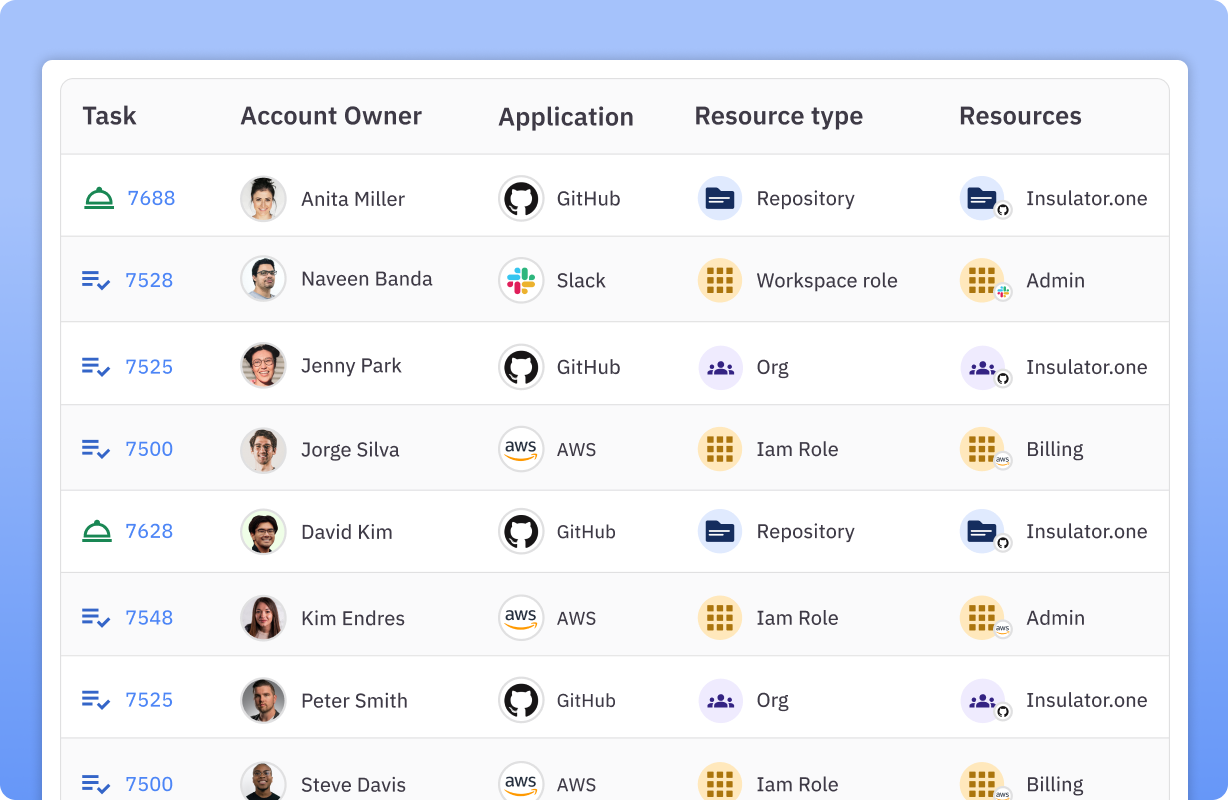
Task: Select the Slack logo in Naveen Banda's row
Action: pos(521,281)
